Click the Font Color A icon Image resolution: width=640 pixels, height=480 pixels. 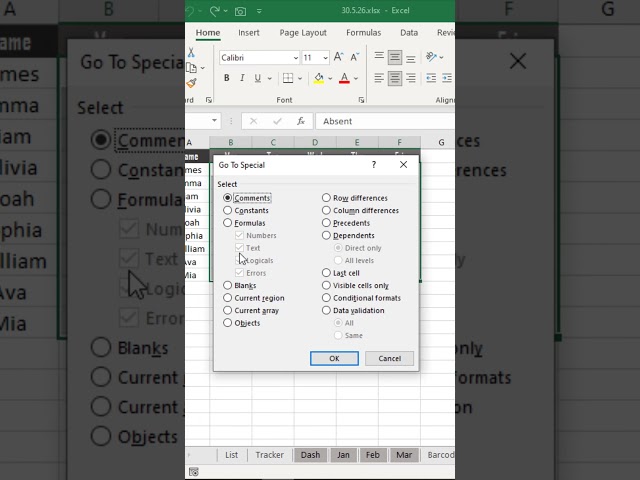344,78
